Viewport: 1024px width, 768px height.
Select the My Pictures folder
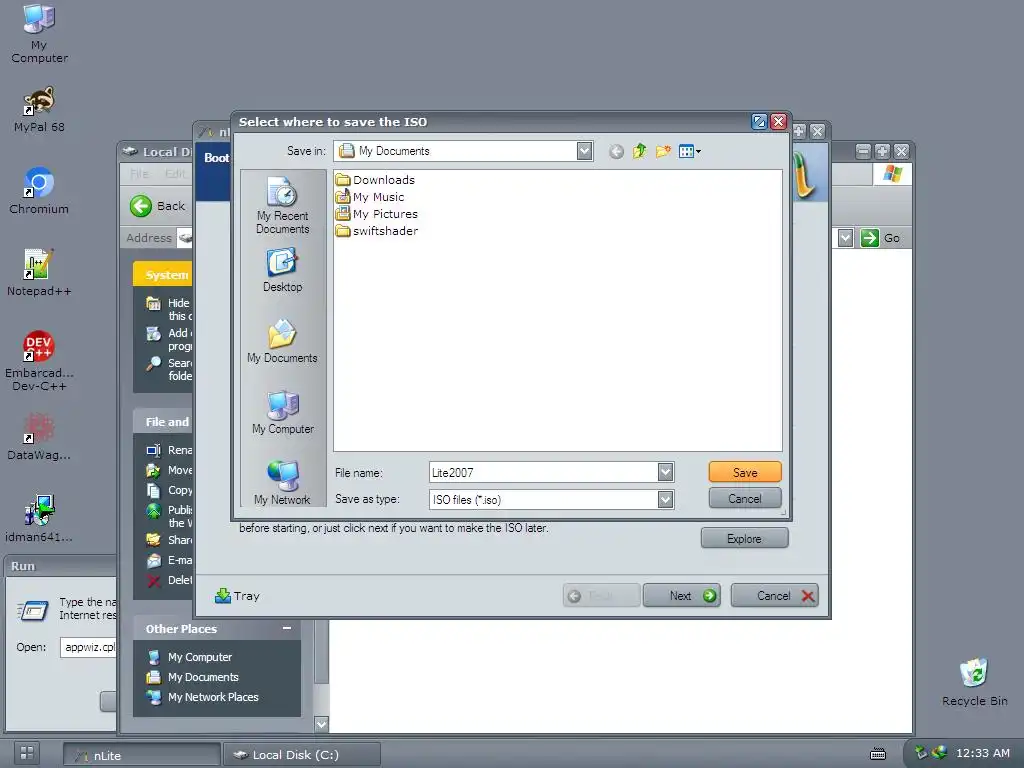coord(377,214)
